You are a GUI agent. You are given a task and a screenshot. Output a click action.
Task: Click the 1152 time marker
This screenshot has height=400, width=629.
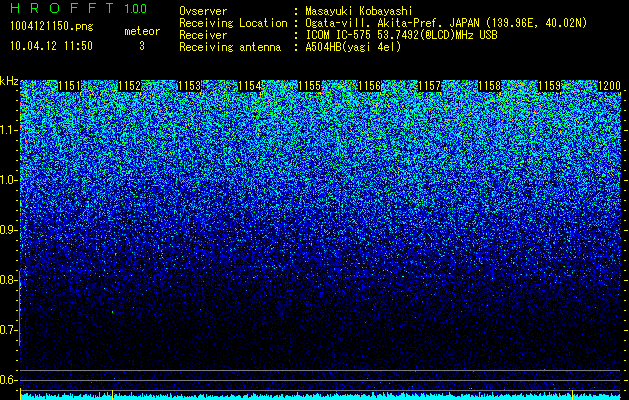coord(130,86)
